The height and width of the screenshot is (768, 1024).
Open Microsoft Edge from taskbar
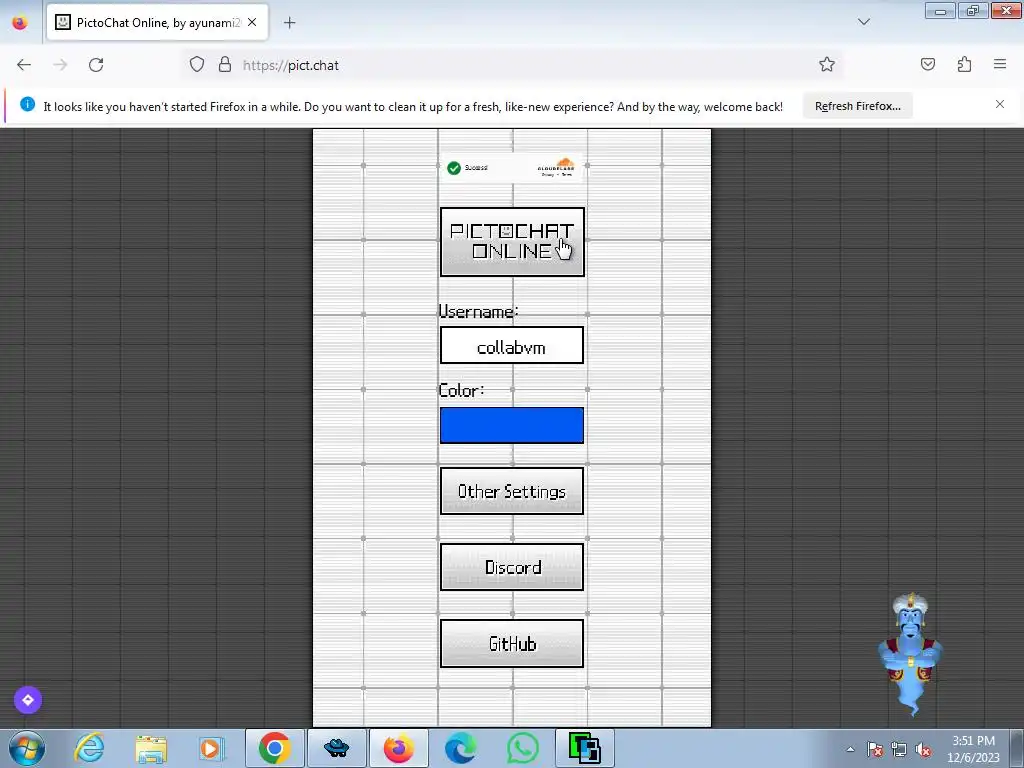[460, 748]
